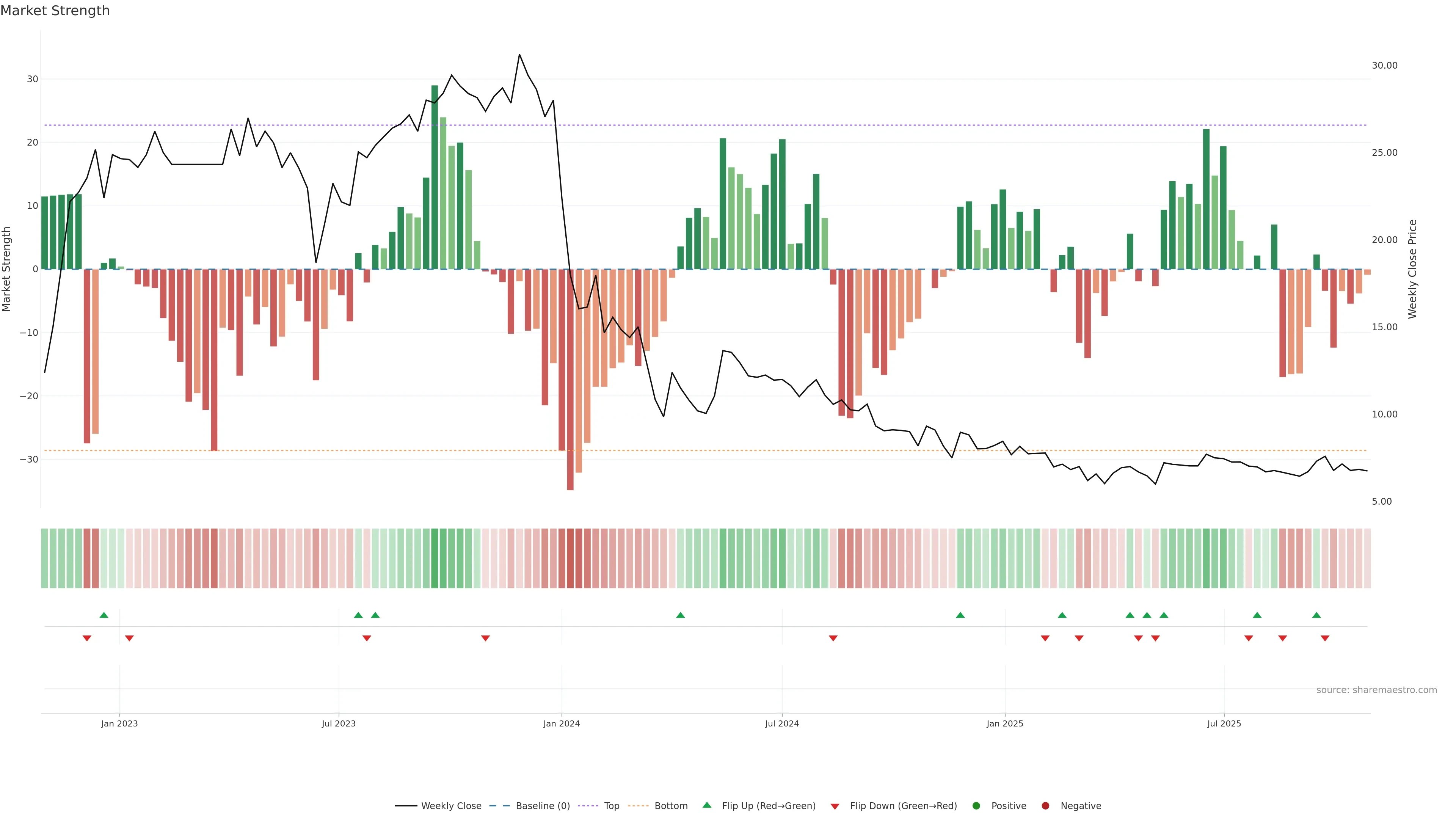Click Flip Down red triangle legend icon
The image size is (1456, 819).
point(835,806)
